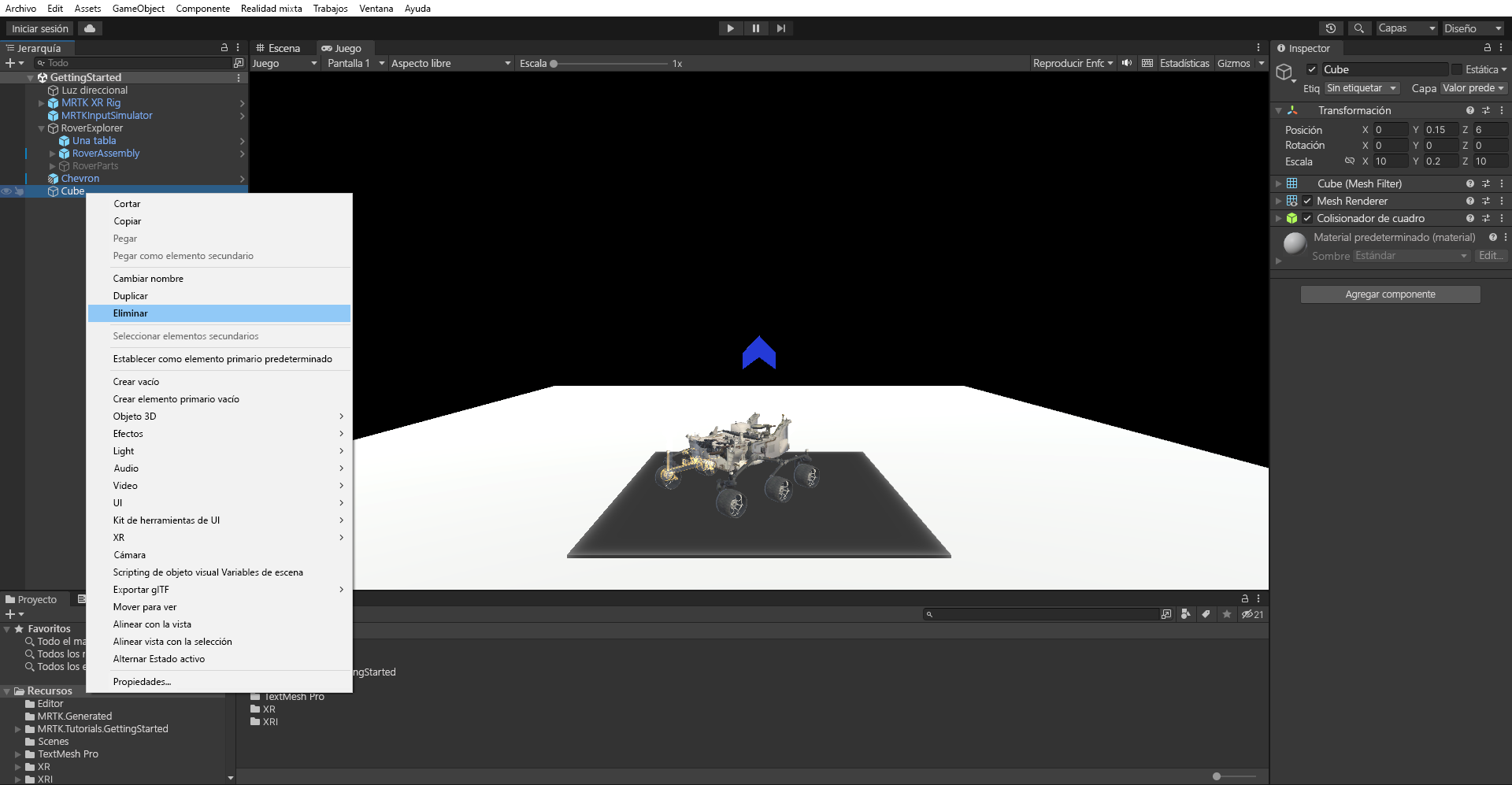Click the pause button in the toolbar

pyautogui.click(x=756, y=28)
